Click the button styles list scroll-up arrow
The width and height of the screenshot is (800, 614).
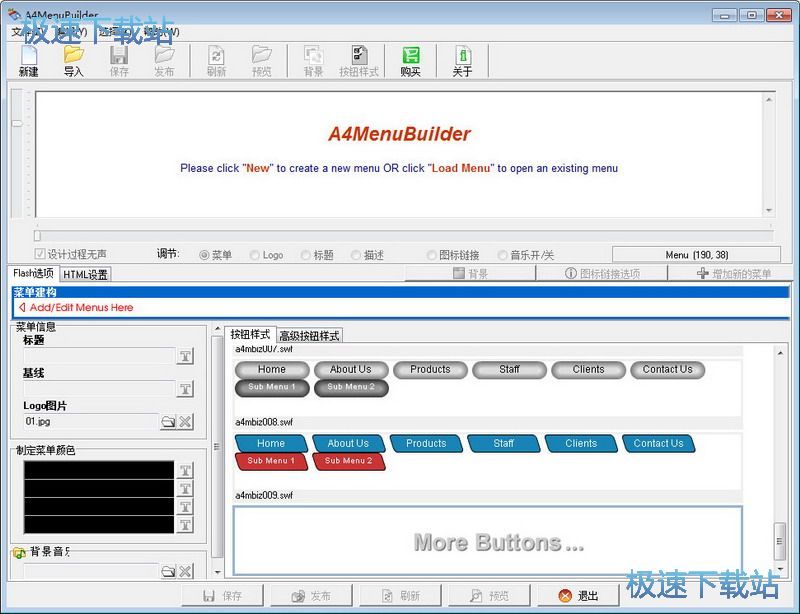[780, 353]
